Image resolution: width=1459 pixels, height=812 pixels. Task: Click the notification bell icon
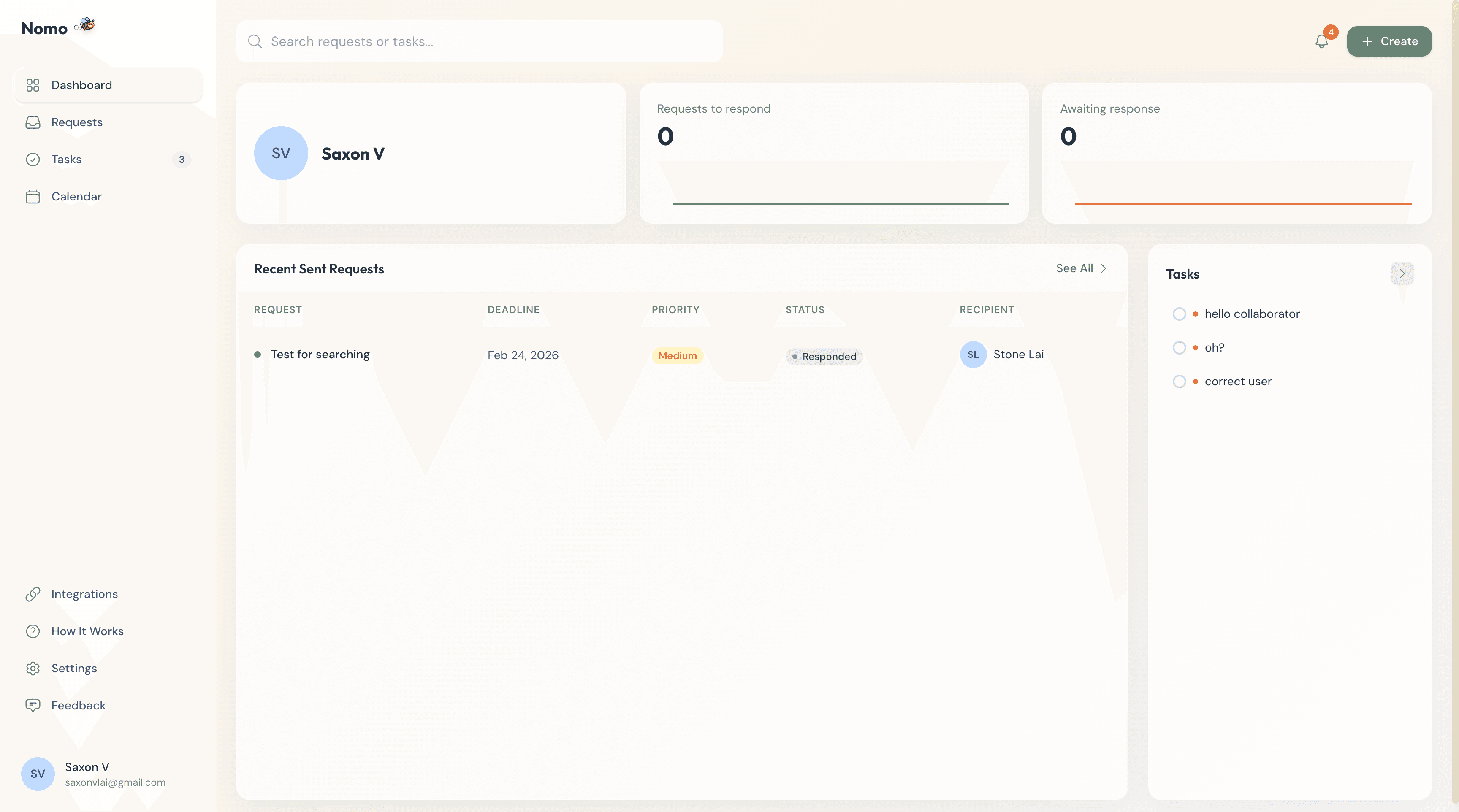tap(1321, 41)
